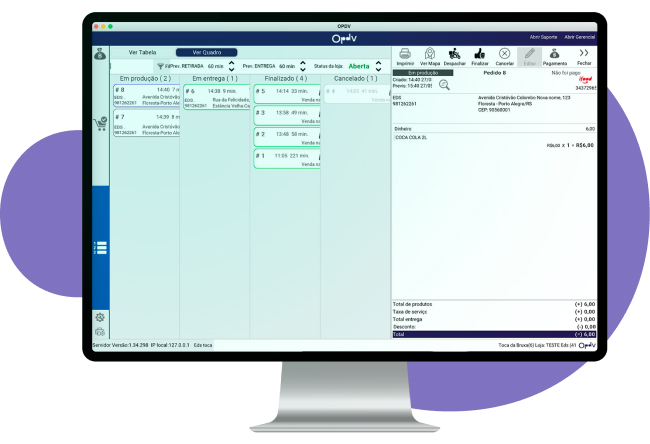The image size is (650, 444).
Task: Adjust the Prev. ENTREGA 60 min stepper
Action: pos(303,66)
